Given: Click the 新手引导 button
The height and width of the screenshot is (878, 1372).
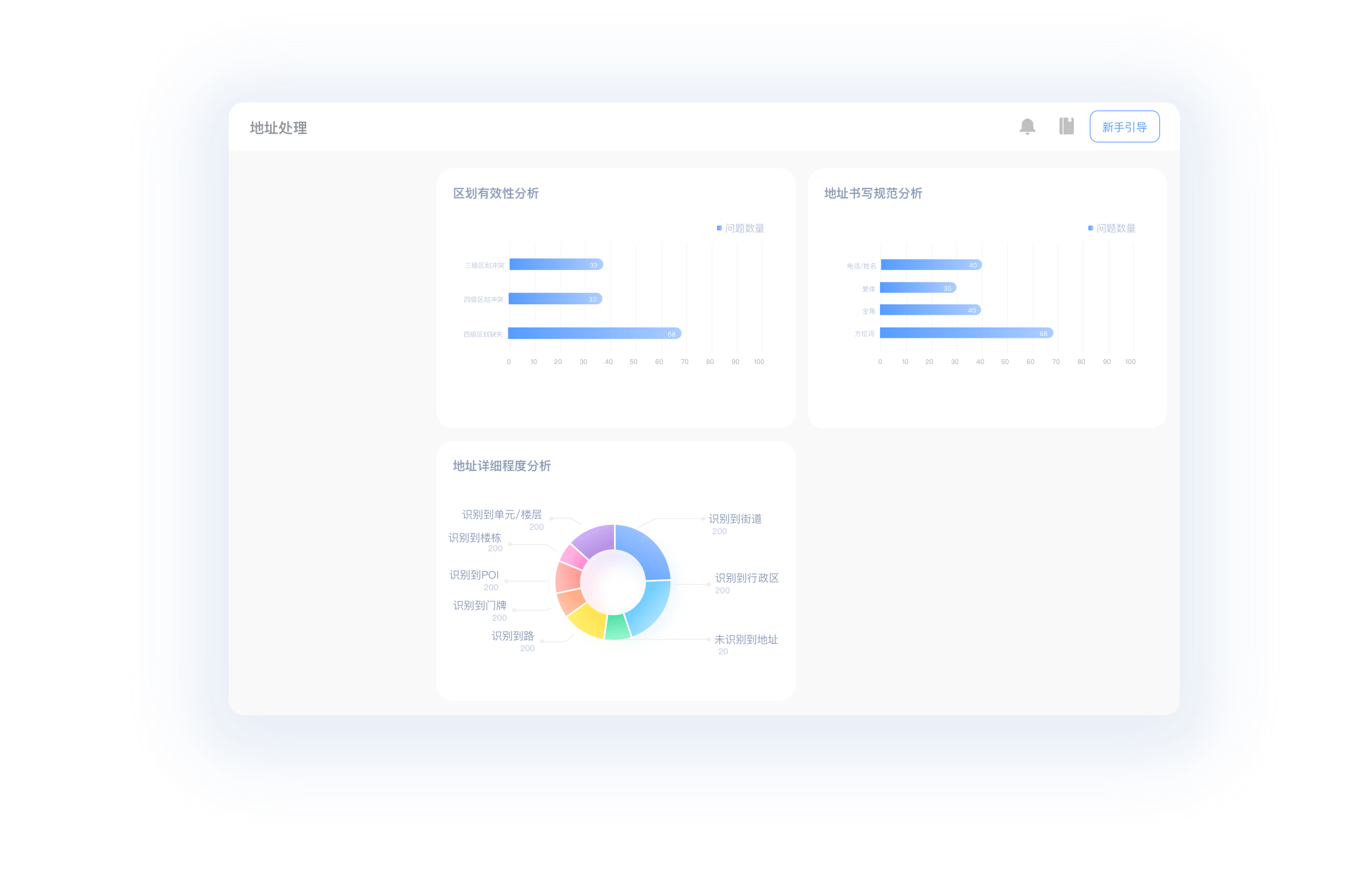Looking at the screenshot, I should (1124, 126).
